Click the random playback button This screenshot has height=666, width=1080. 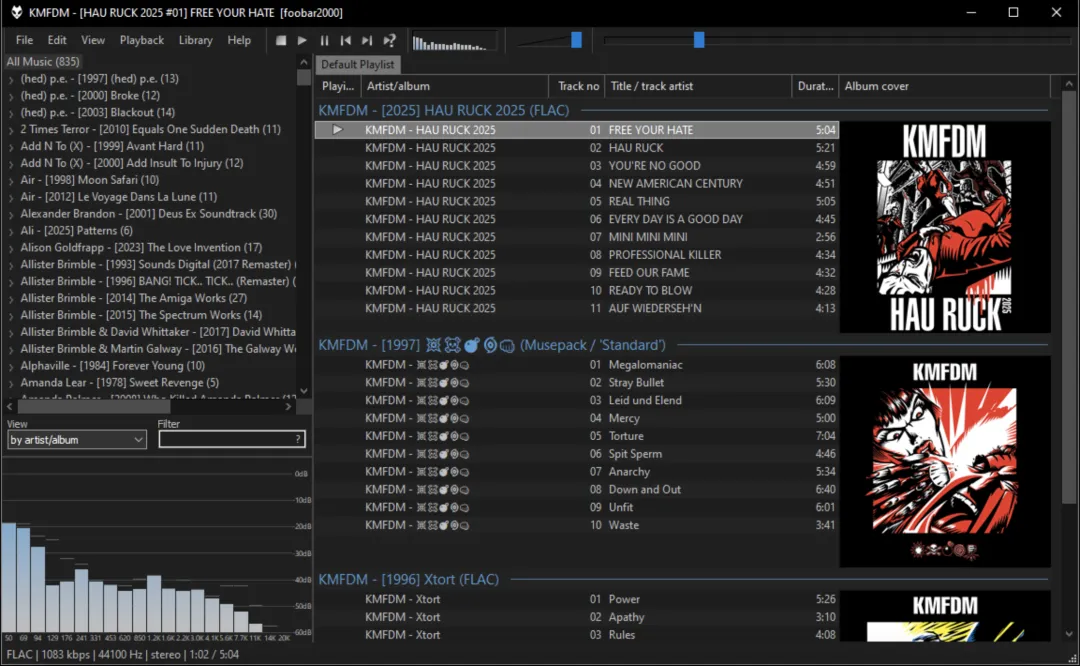[389, 40]
